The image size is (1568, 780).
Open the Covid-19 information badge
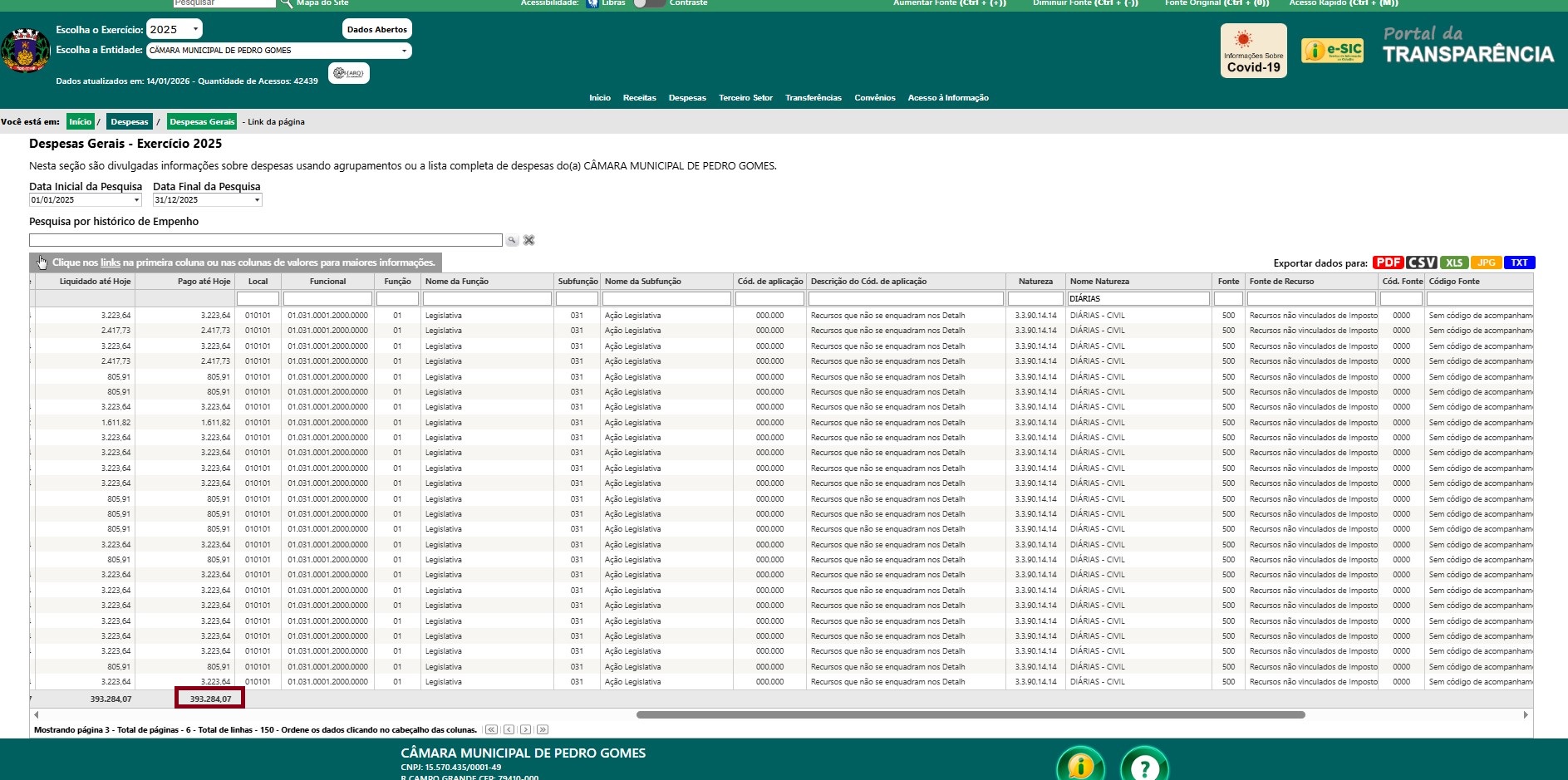1253,51
